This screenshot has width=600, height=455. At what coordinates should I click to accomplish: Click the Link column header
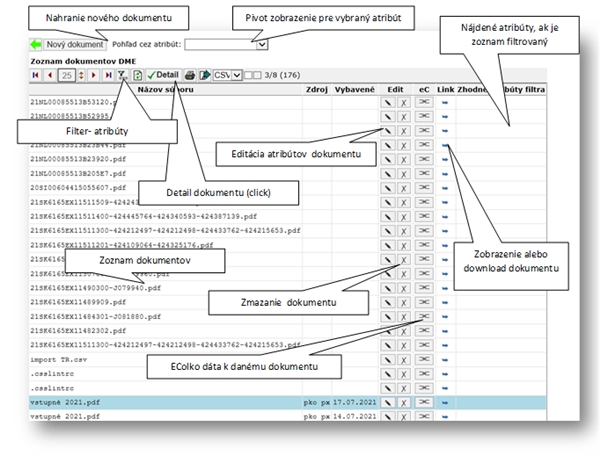tap(445, 90)
